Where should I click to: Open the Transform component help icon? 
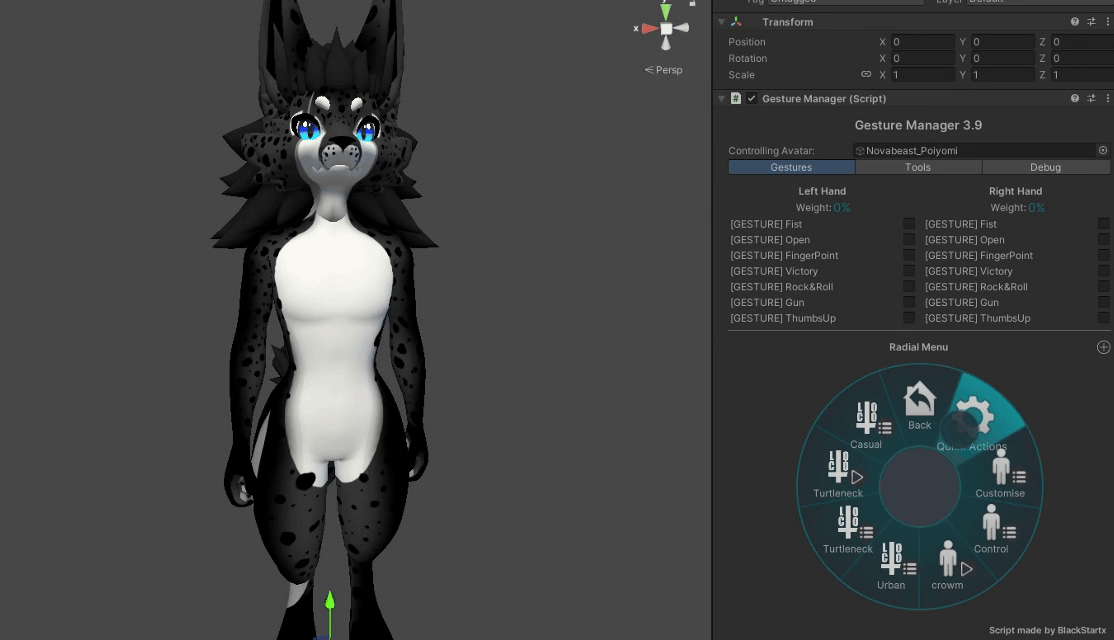[x=1074, y=22]
